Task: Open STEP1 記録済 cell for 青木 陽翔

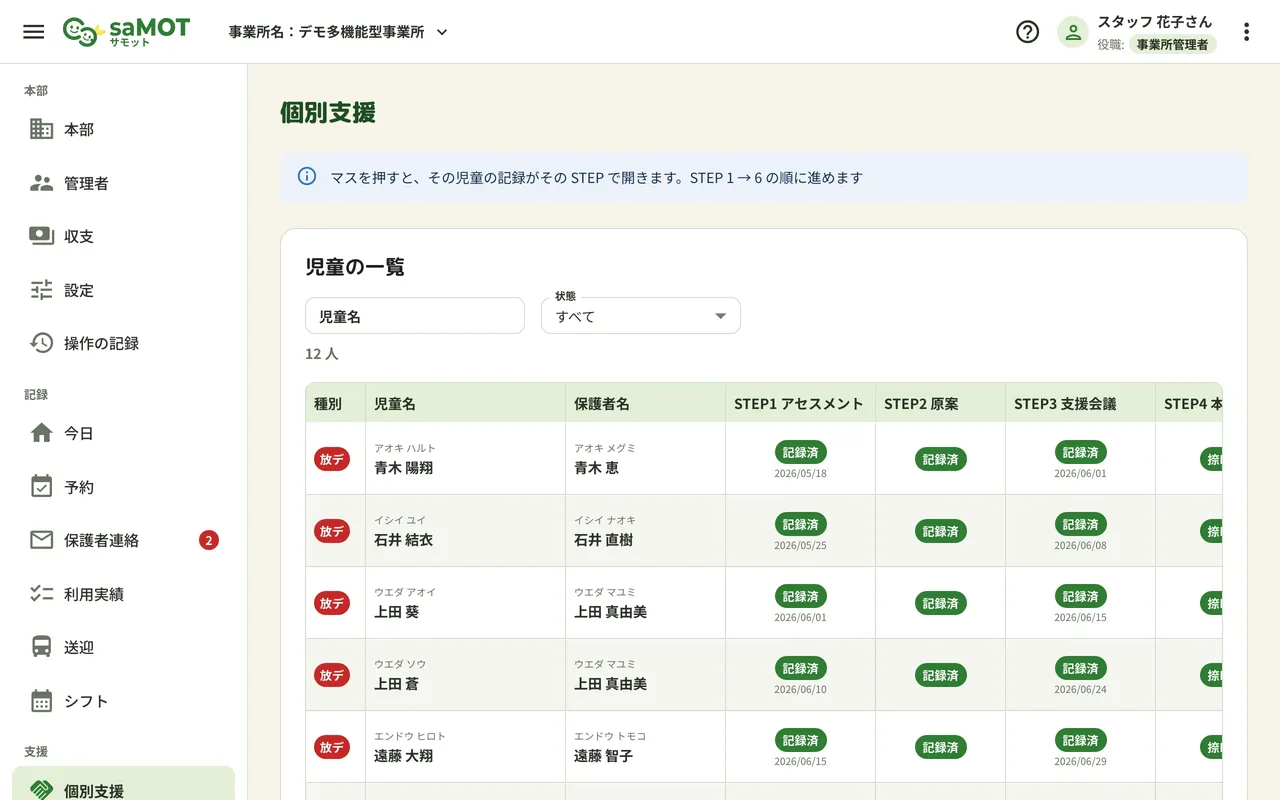Action: point(801,452)
